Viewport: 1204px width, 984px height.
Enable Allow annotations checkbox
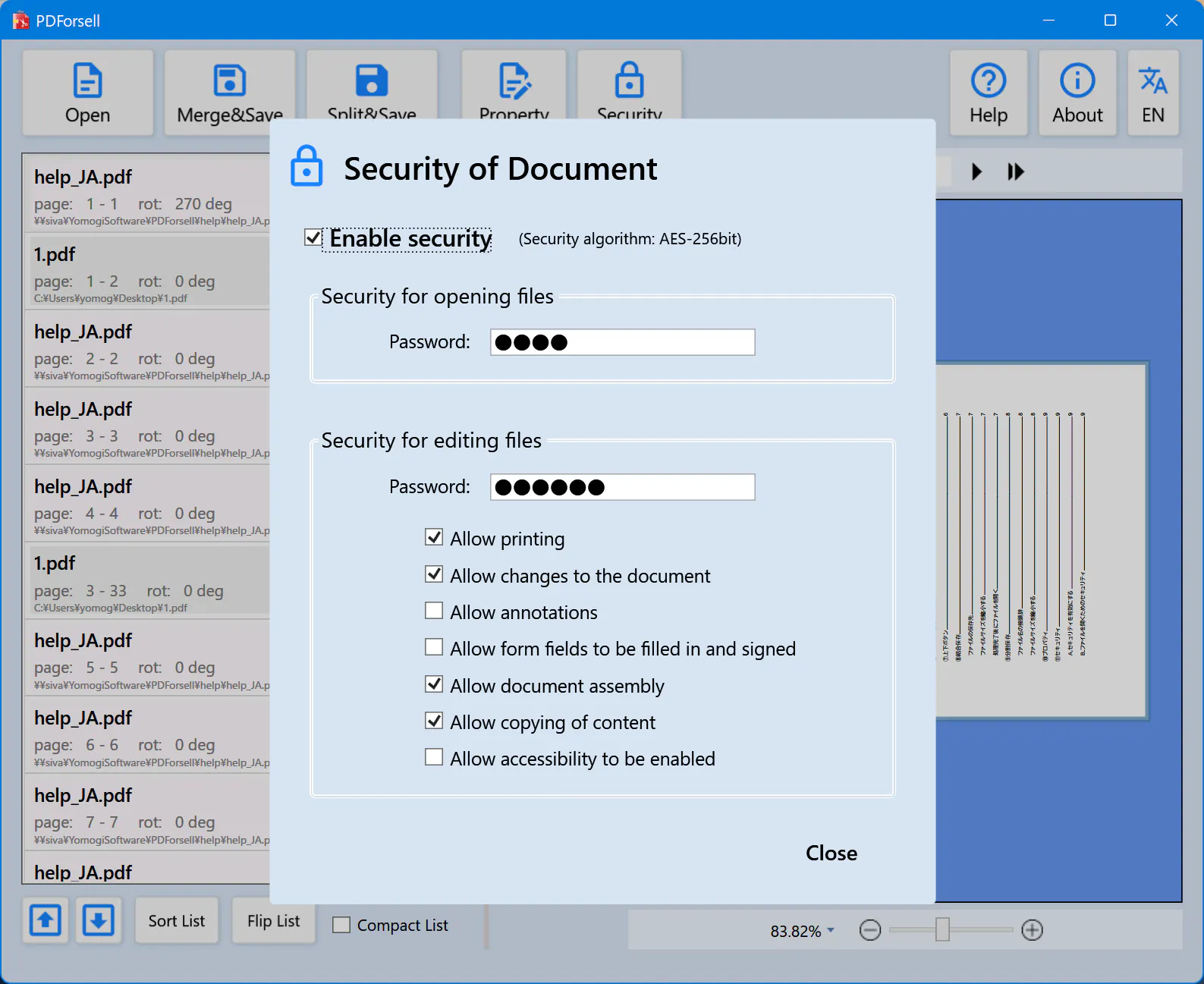tap(434, 611)
